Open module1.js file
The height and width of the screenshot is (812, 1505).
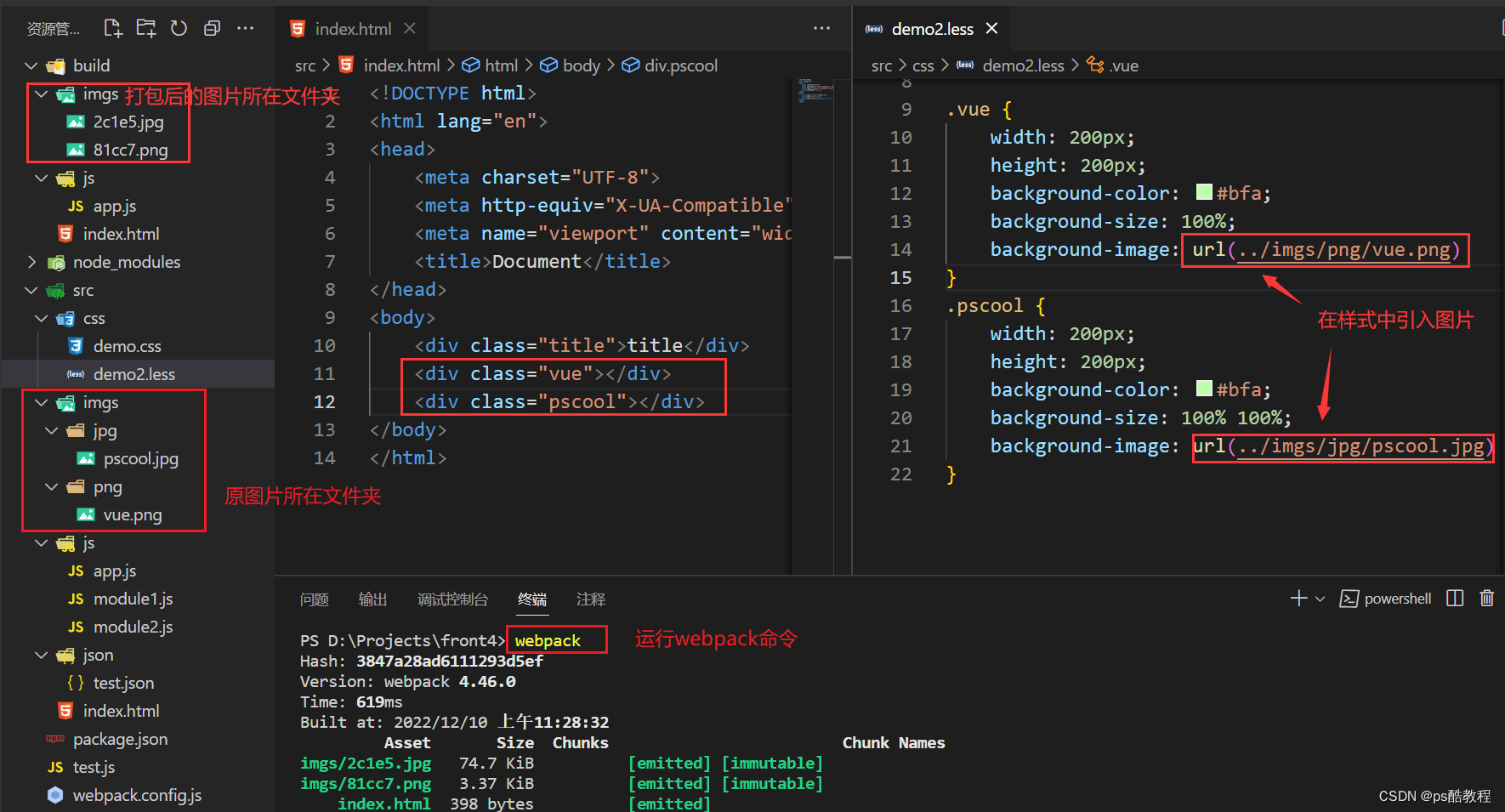pos(133,599)
